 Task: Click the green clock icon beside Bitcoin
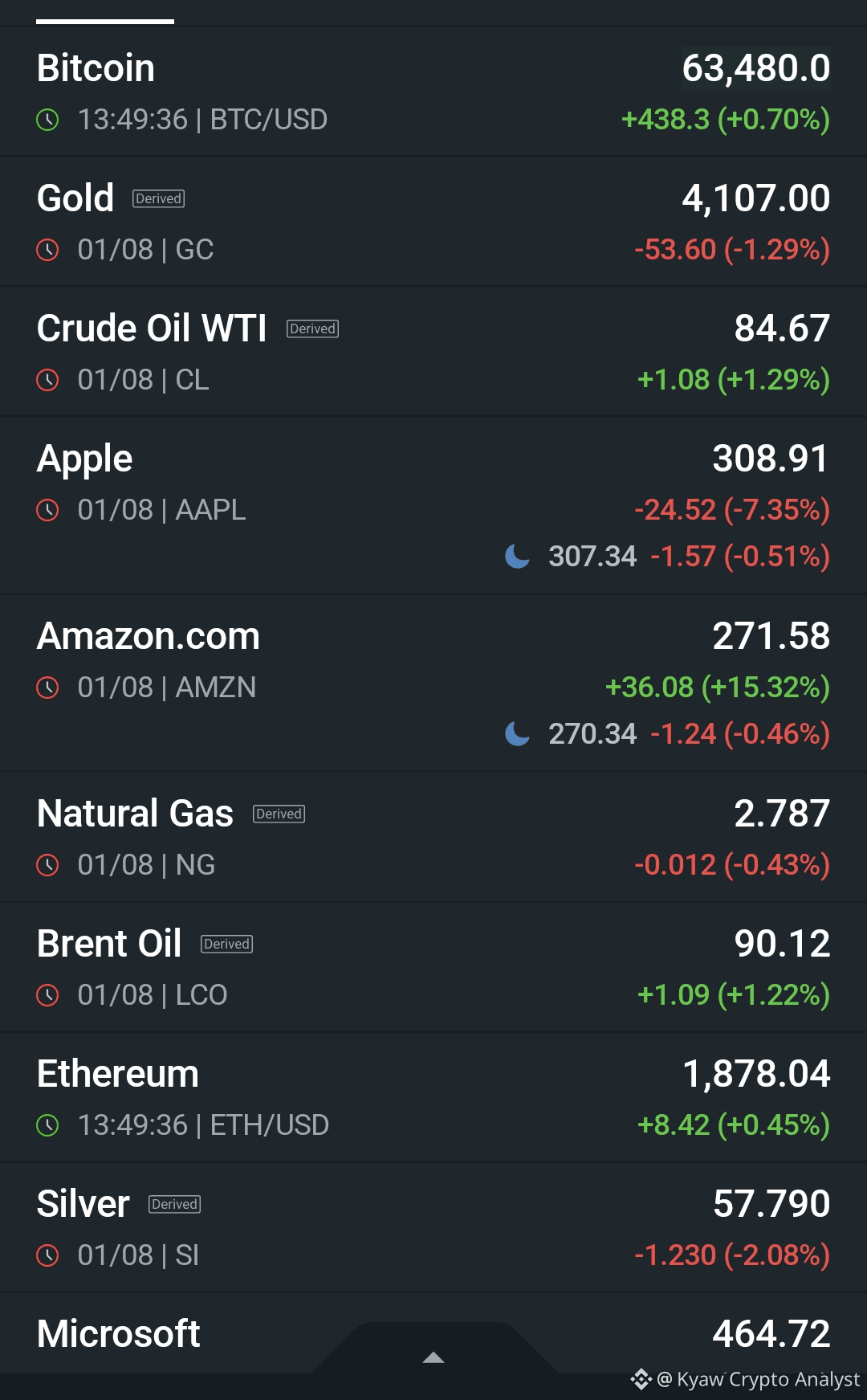click(x=48, y=120)
